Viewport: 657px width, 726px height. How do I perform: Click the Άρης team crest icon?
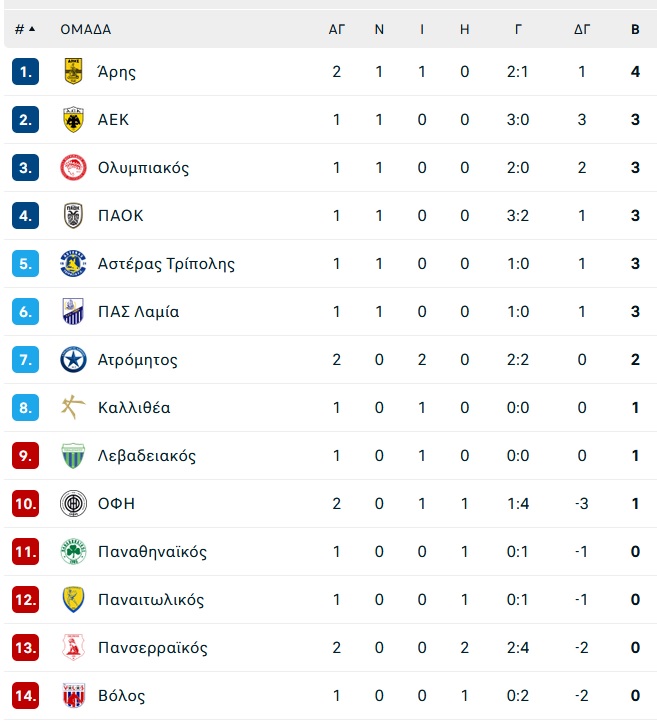point(73,71)
